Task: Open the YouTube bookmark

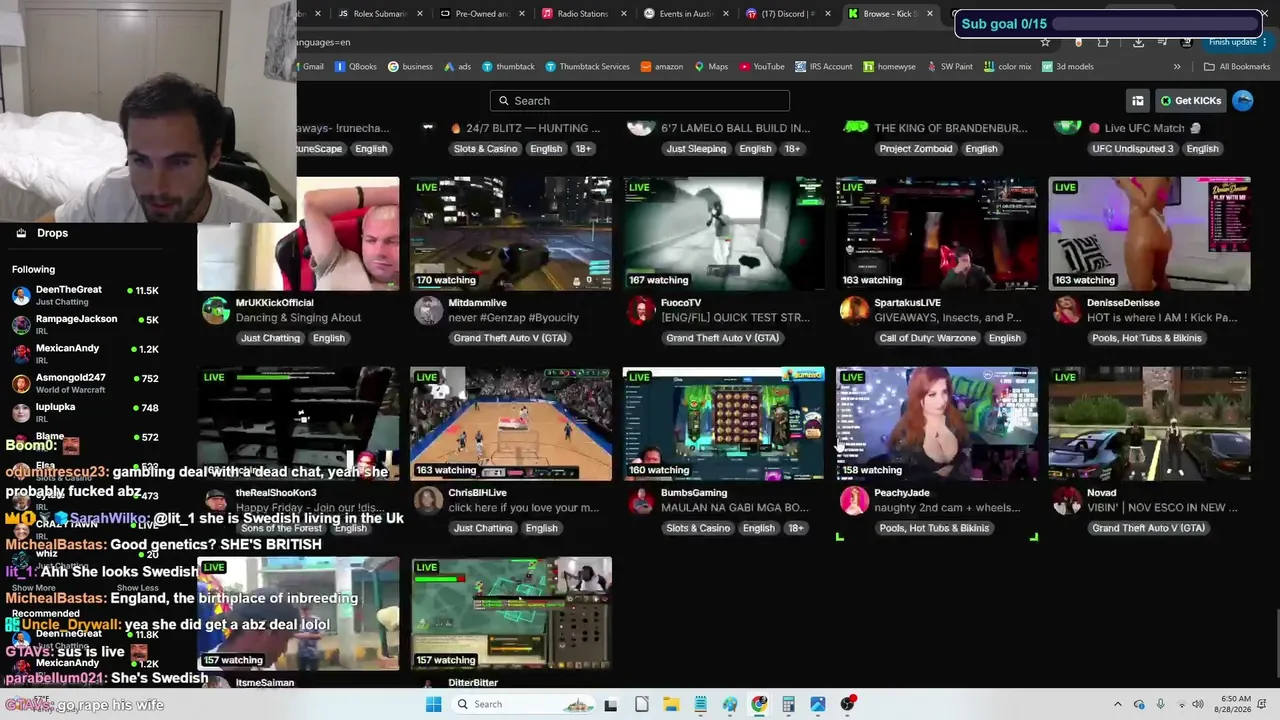Action: tap(762, 67)
